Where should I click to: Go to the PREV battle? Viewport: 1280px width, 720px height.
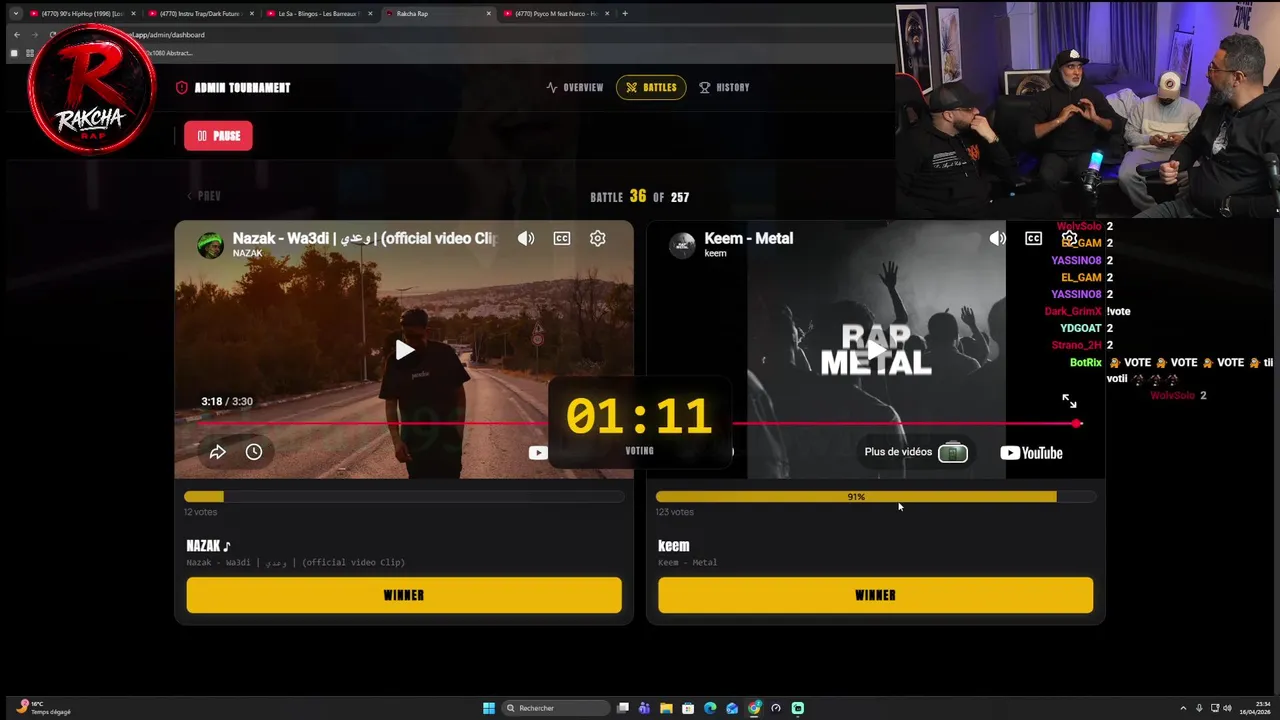click(x=204, y=196)
